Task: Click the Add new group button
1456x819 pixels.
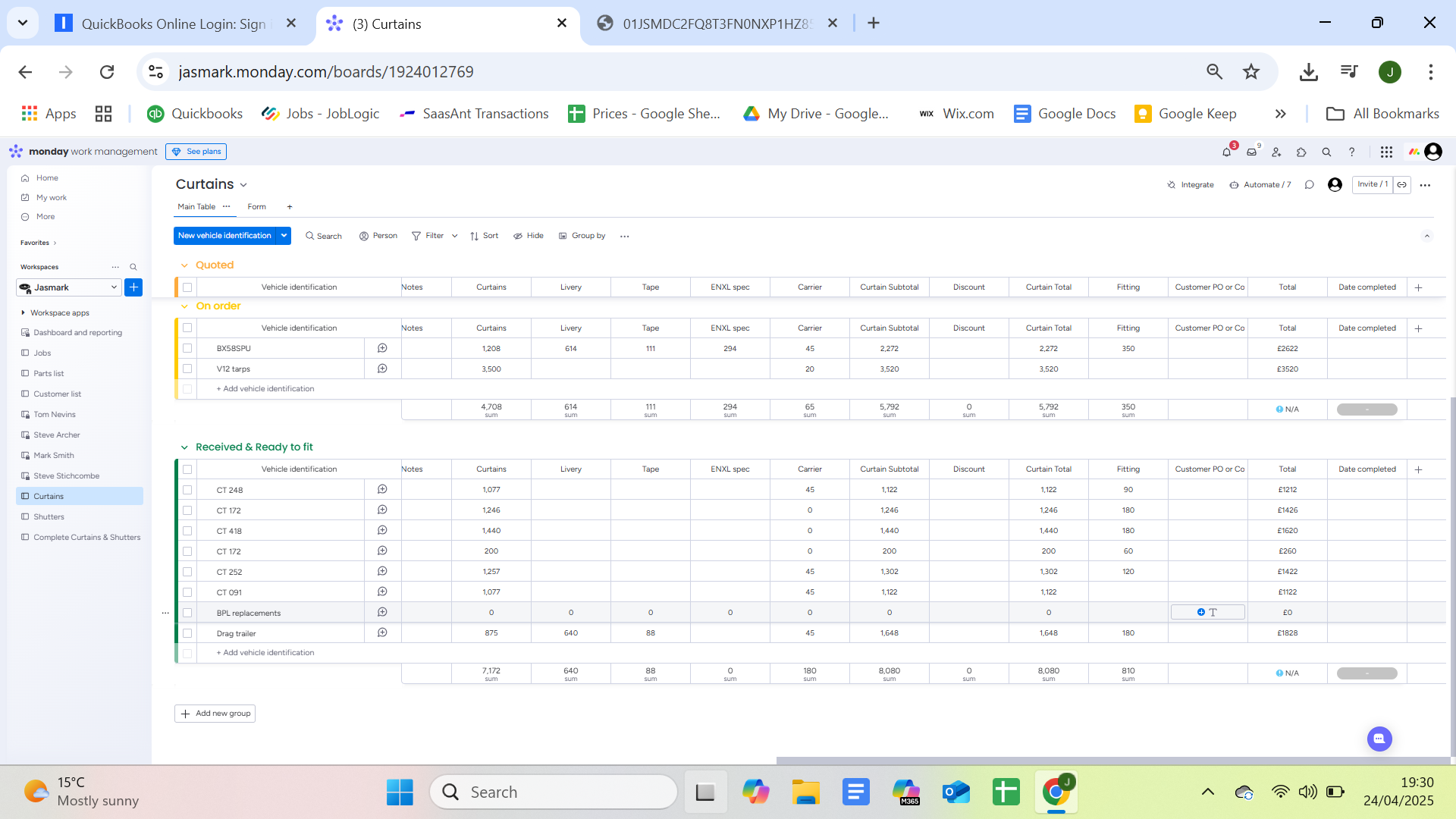Action: pos(215,714)
